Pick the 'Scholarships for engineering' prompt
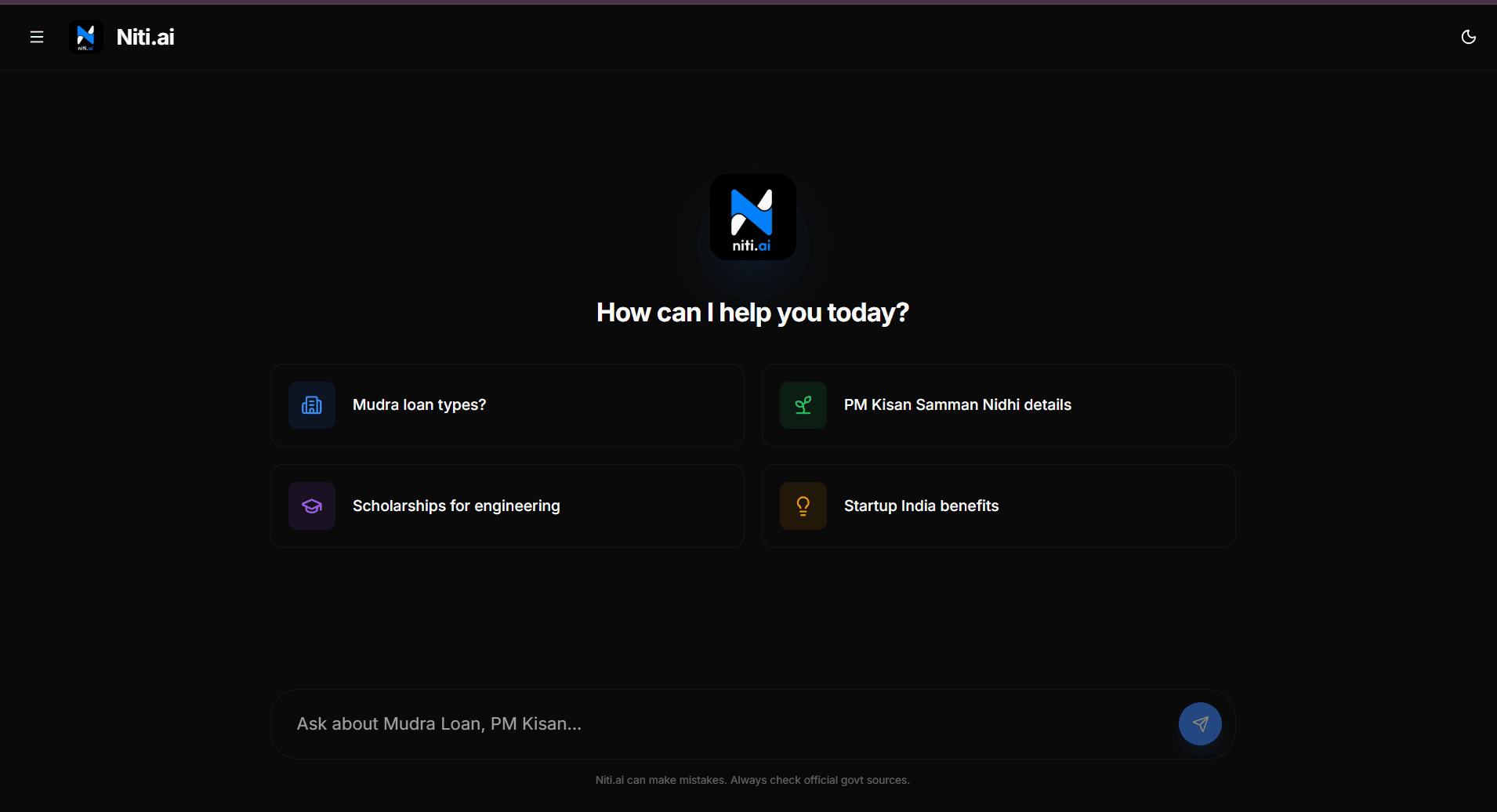1497x812 pixels. pyautogui.click(x=456, y=506)
